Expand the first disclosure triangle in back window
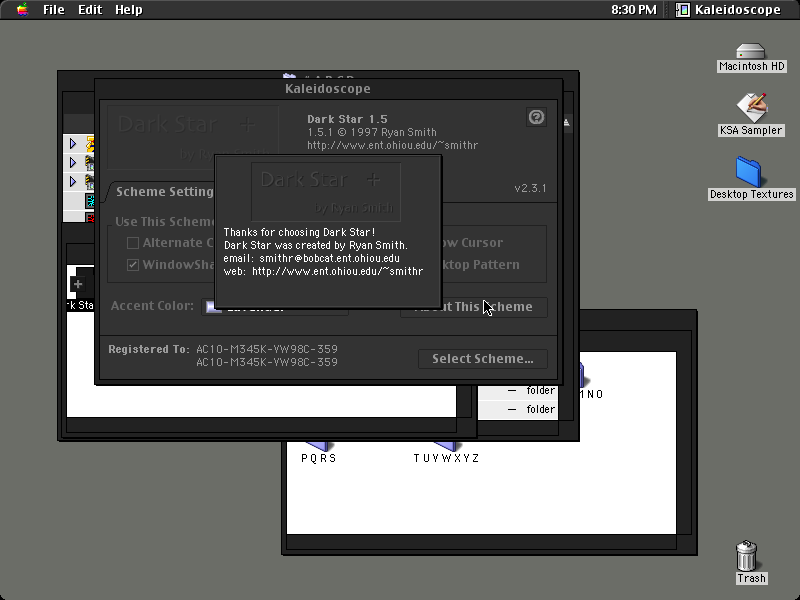The width and height of the screenshot is (800, 600). 72,143
